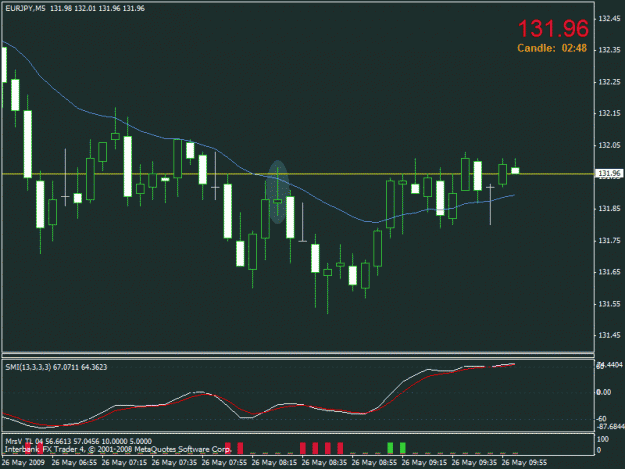Click the 26 May 09:55 time label
Image resolution: width=625 pixels, height=469 pixels.
tap(524, 463)
